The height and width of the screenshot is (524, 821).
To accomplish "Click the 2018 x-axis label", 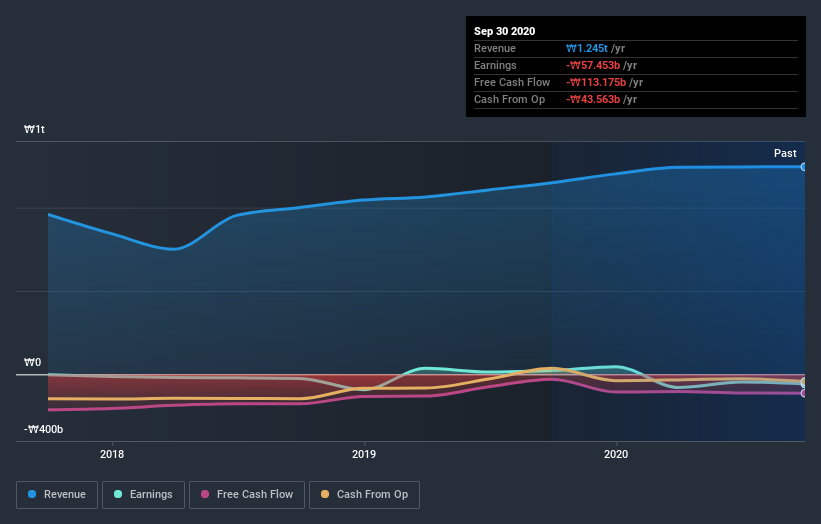I will click(112, 454).
